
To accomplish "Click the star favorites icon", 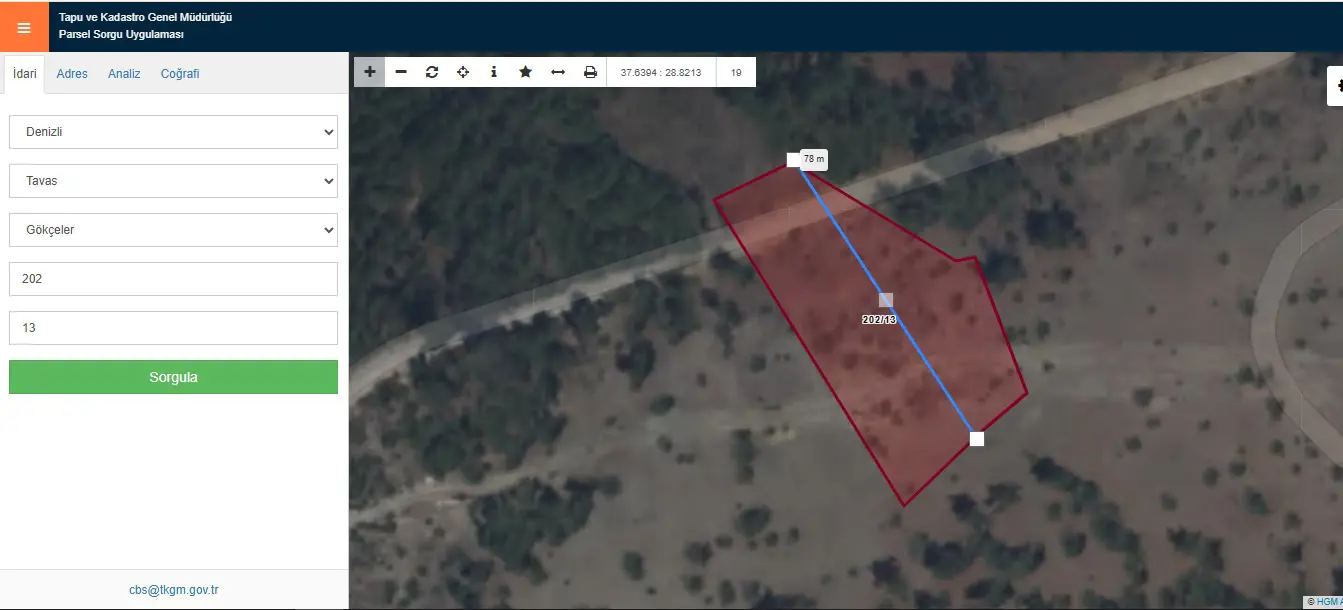I will (525, 72).
